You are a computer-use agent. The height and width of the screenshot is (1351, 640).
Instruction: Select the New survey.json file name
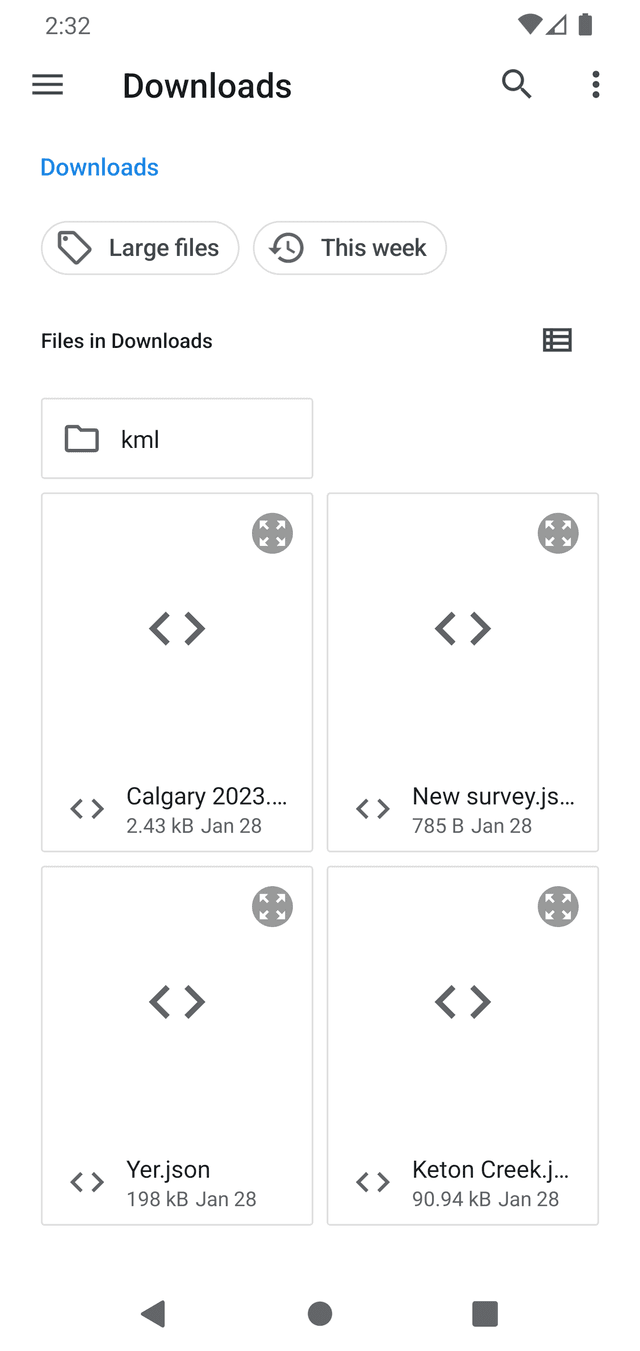pyautogui.click(x=493, y=797)
